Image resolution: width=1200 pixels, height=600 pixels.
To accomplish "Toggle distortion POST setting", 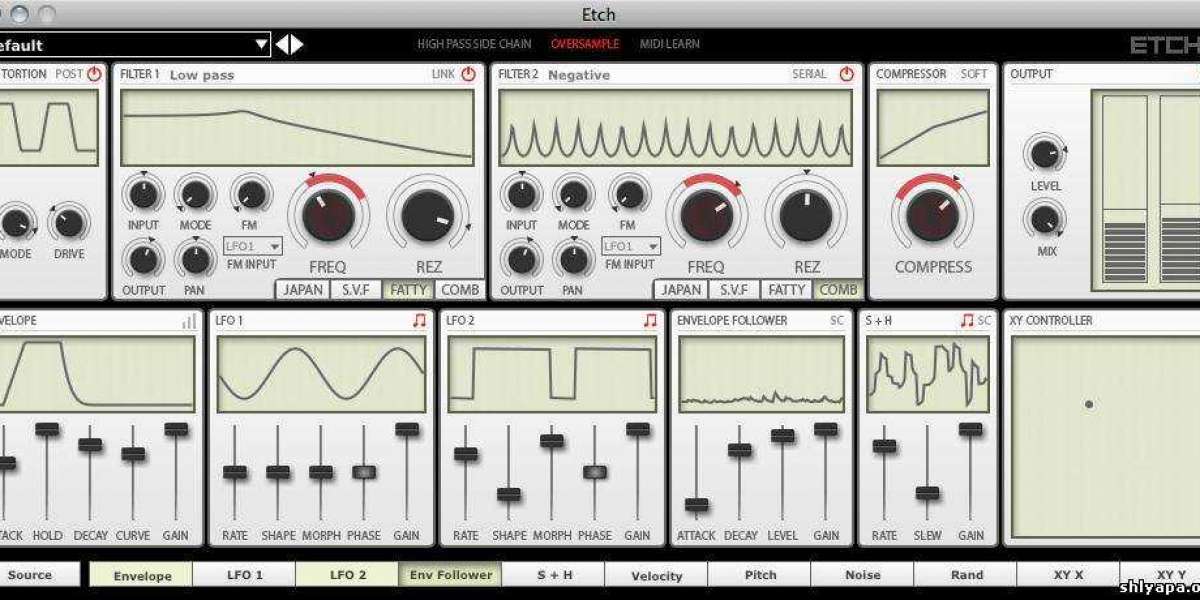I will click(69, 74).
